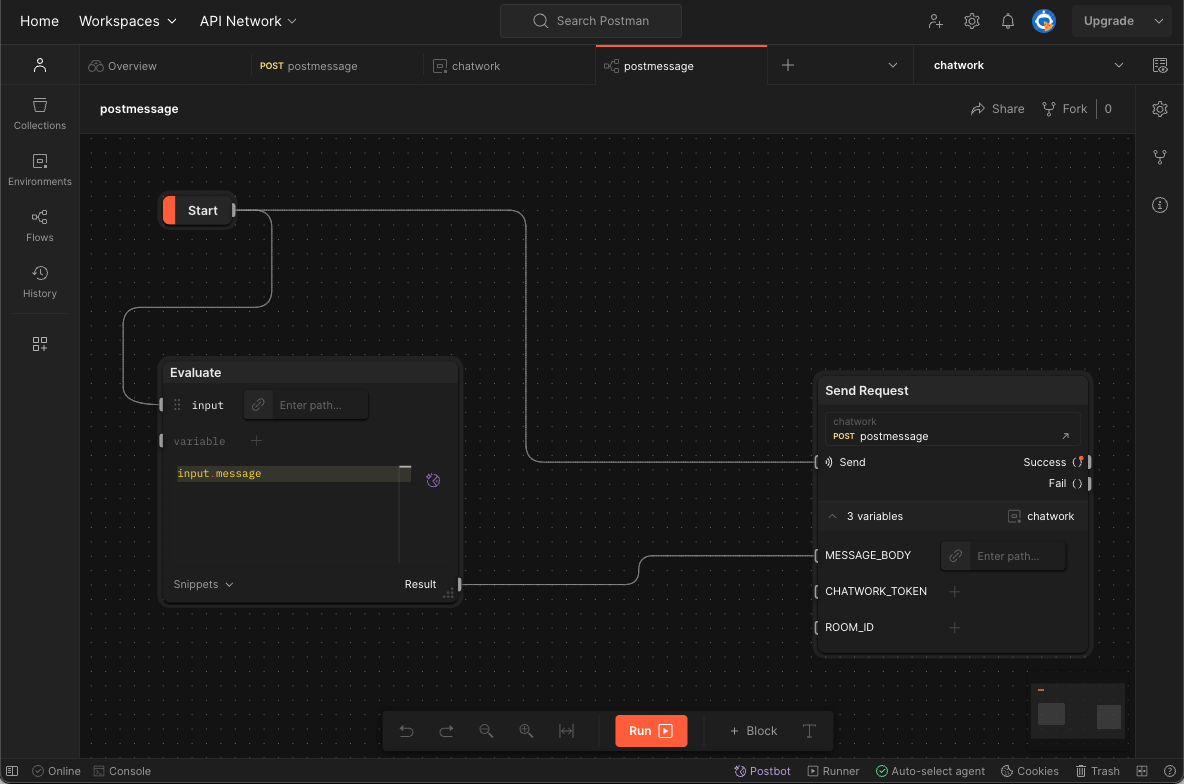The height and width of the screenshot is (784, 1184).
Task: Open the History sidebar panel
Action: [x=39, y=281]
